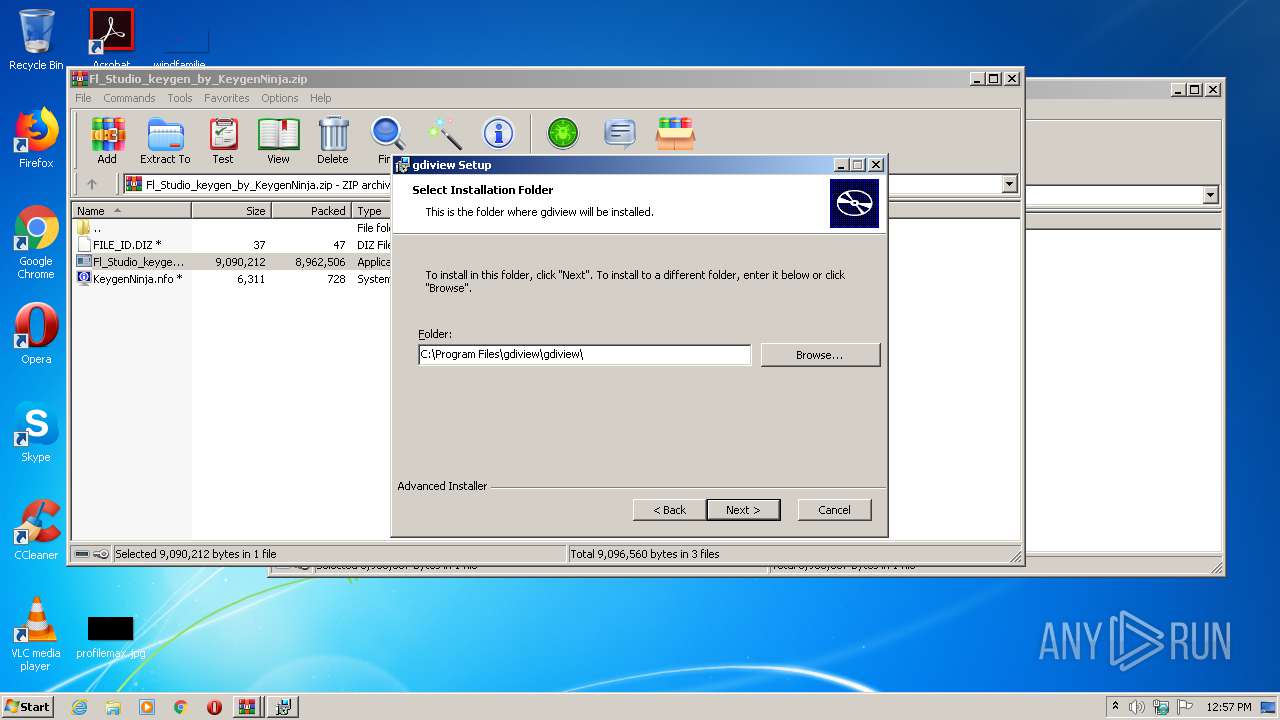Screen dimensions: 1280x720
Task: Open the Tools menu
Action: (180, 98)
